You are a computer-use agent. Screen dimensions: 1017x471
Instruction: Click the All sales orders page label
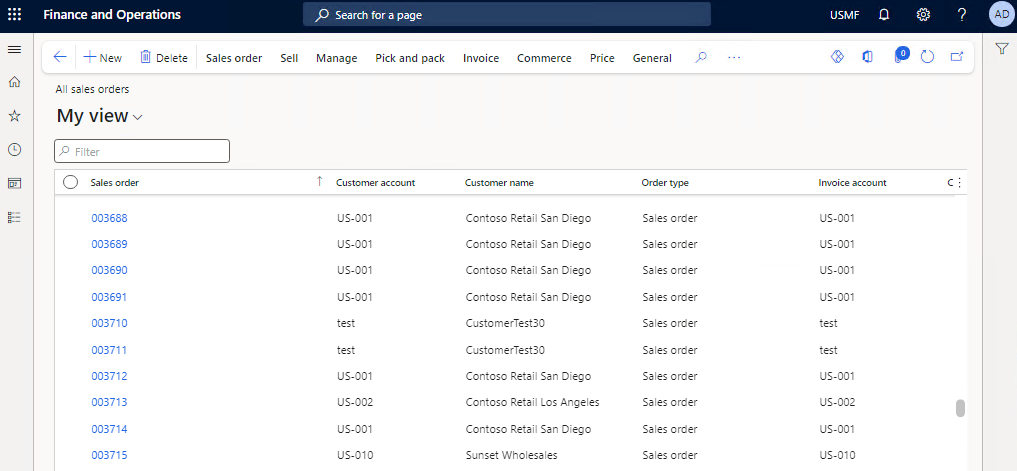[92, 90]
